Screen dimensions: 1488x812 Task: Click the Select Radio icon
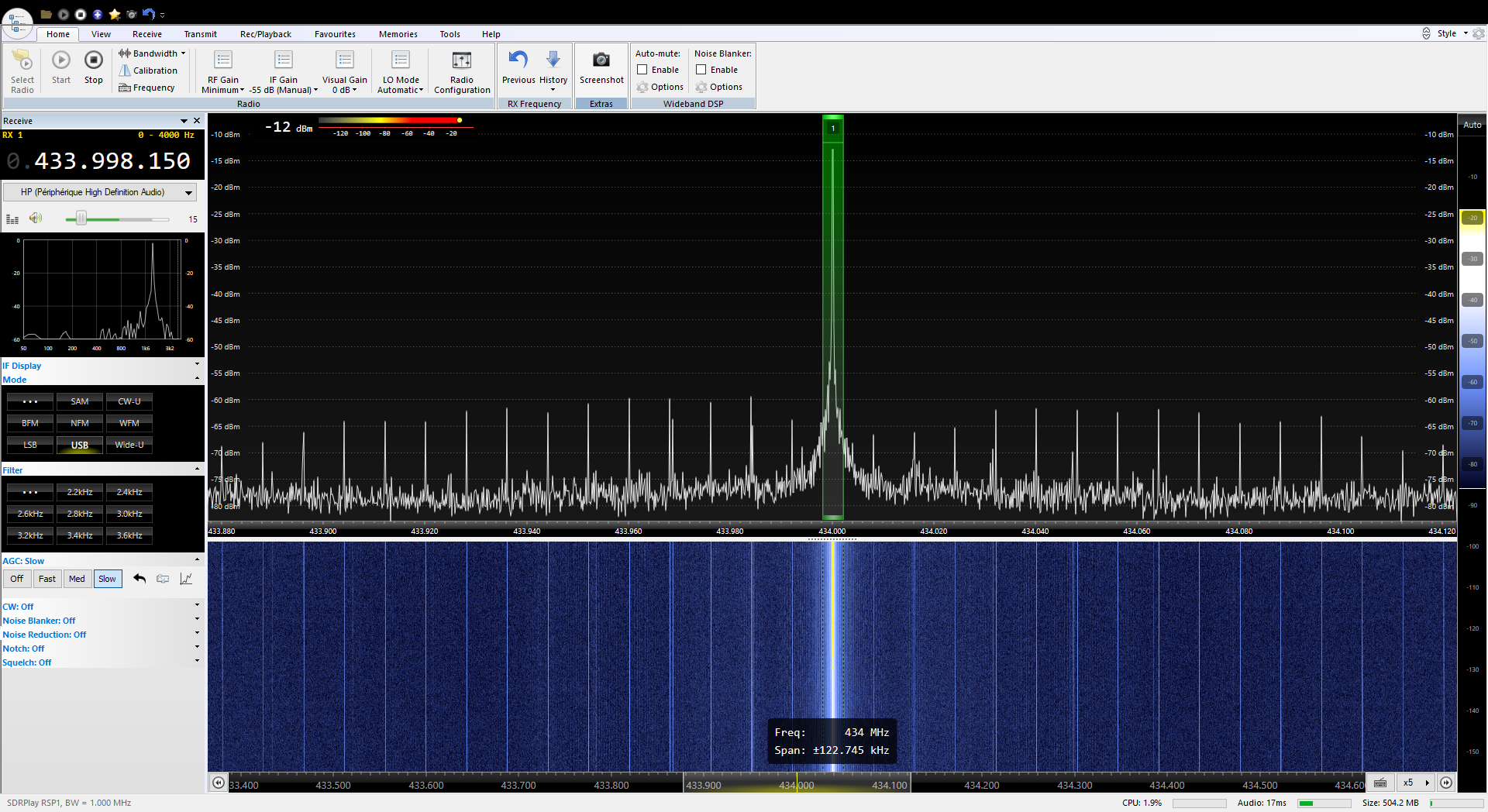point(22,60)
